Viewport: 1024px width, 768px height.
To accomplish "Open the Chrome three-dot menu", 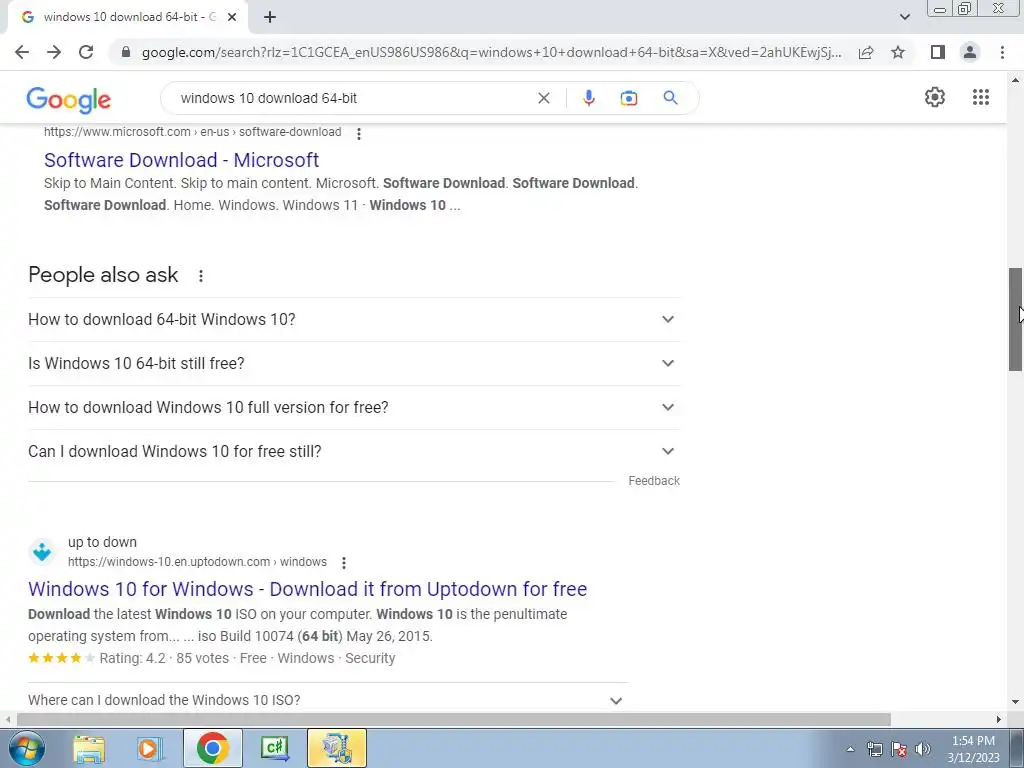I will pos(1002,52).
